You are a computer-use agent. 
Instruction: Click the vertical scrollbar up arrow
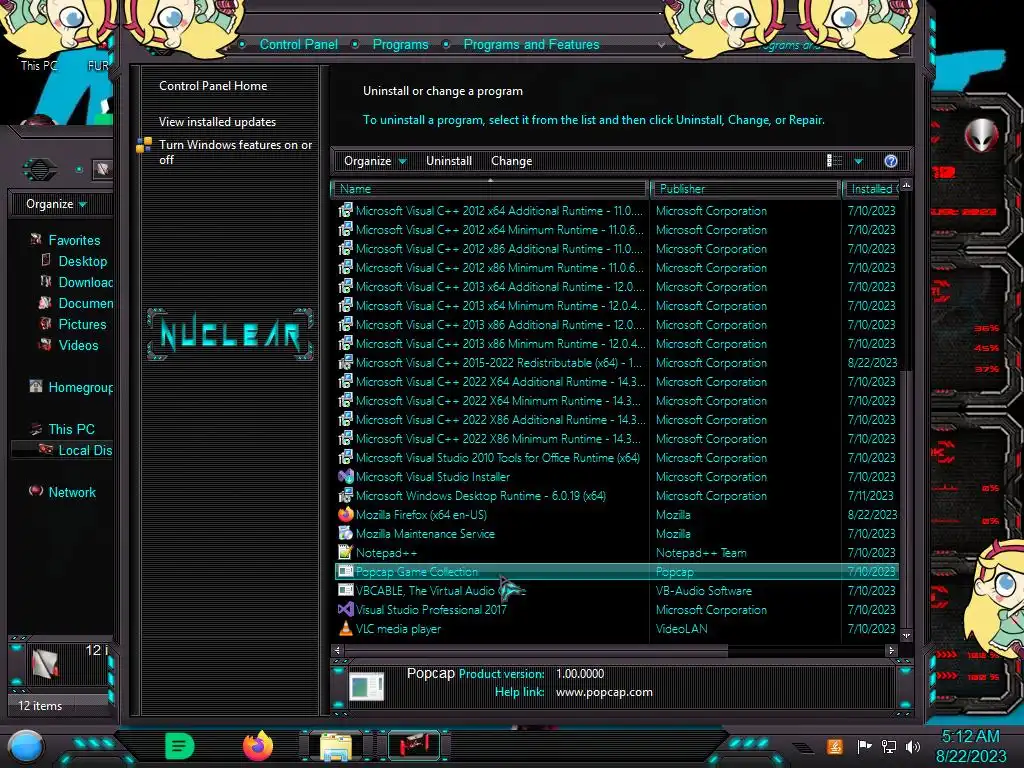(906, 186)
